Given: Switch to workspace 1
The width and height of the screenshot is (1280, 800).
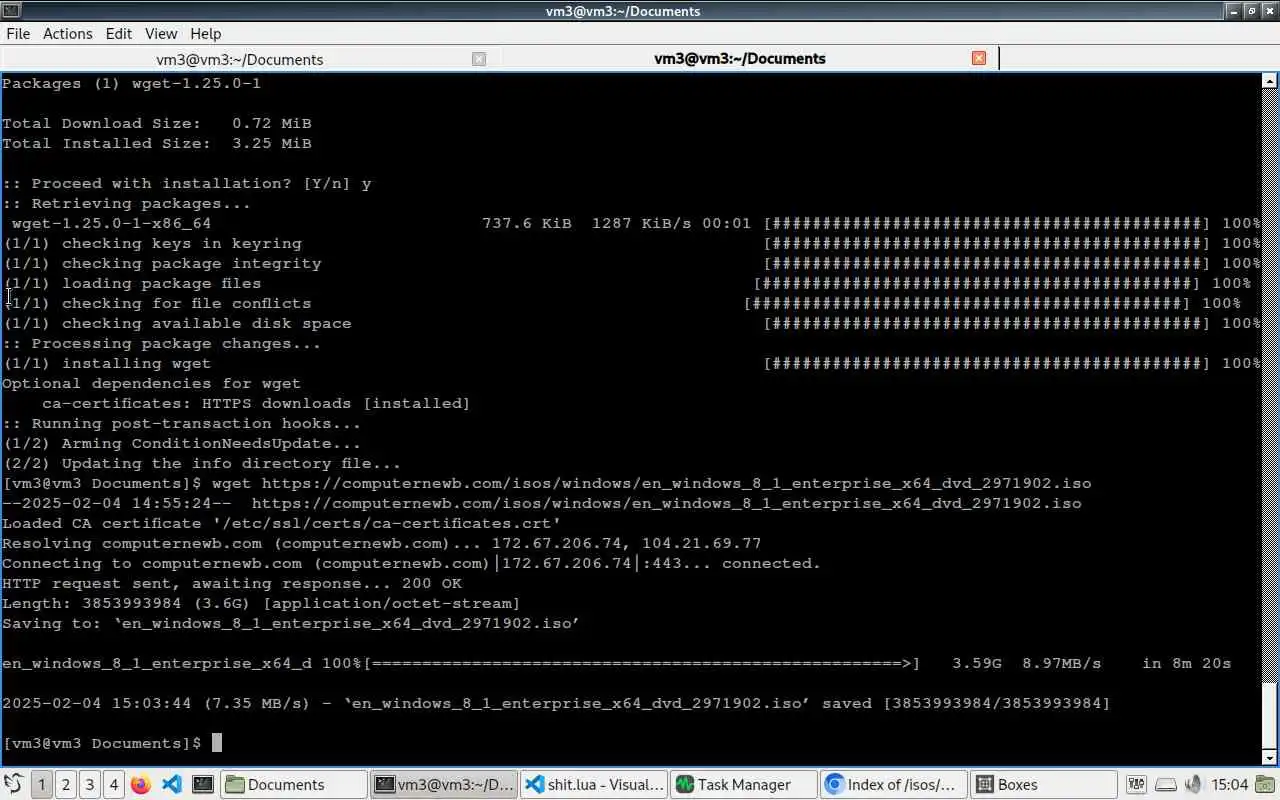Looking at the screenshot, I should tap(41, 784).
